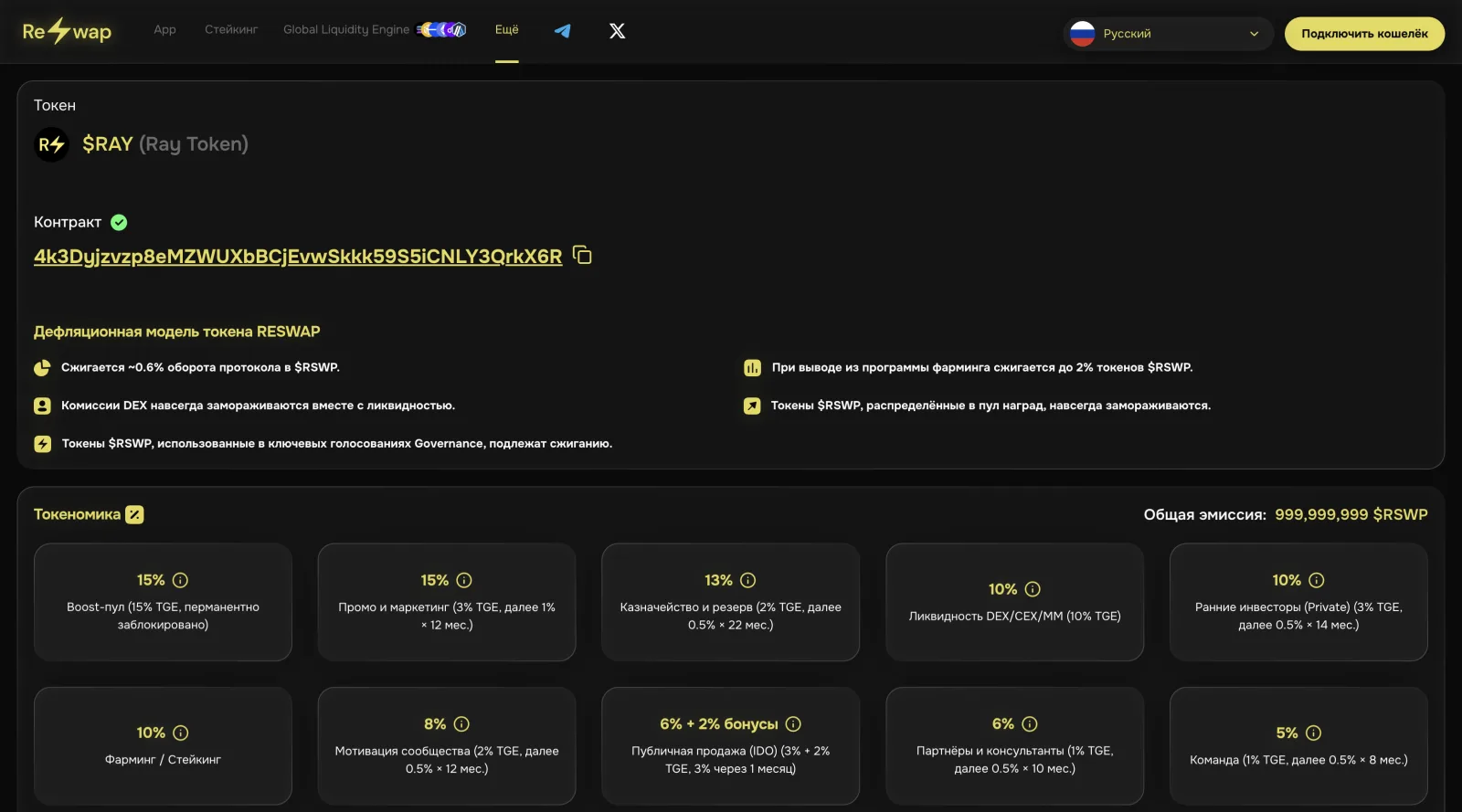Click the $RAY token logo icon
The width and height of the screenshot is (1462, 812).
coord(52,144)
